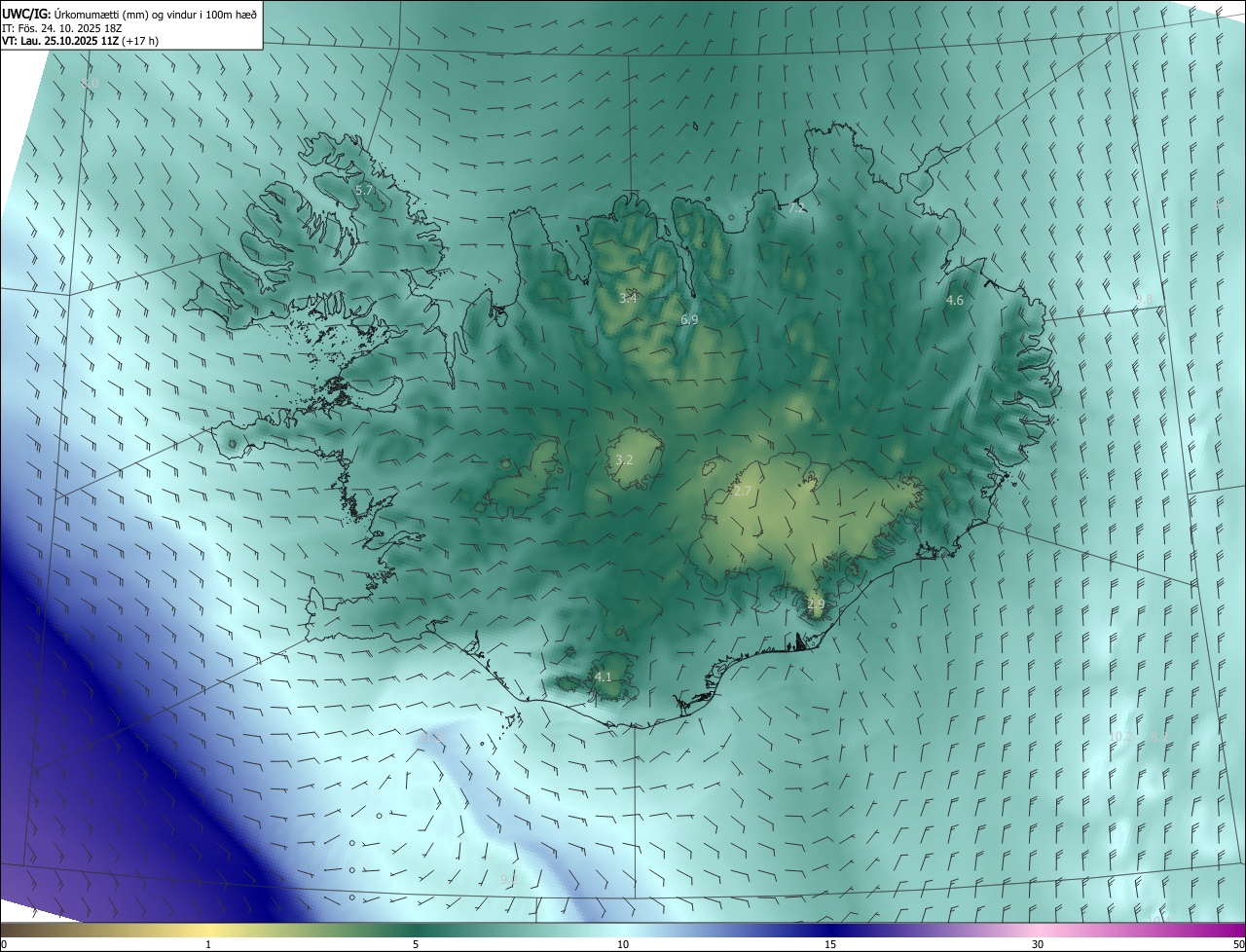Click the 3.2 value label on the map

coord(624,459)
